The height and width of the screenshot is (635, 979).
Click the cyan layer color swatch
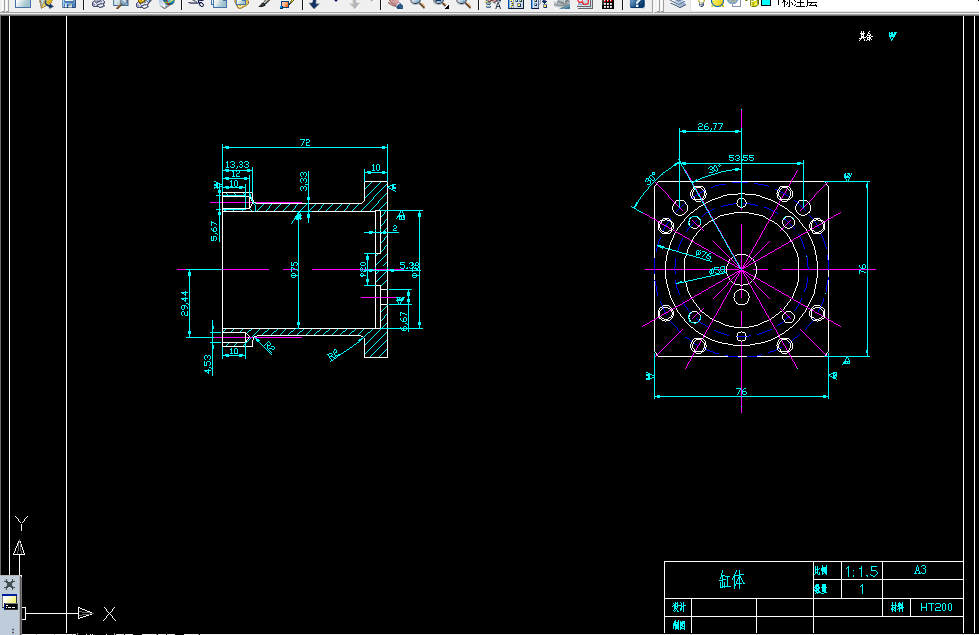(x=766, y=2)
